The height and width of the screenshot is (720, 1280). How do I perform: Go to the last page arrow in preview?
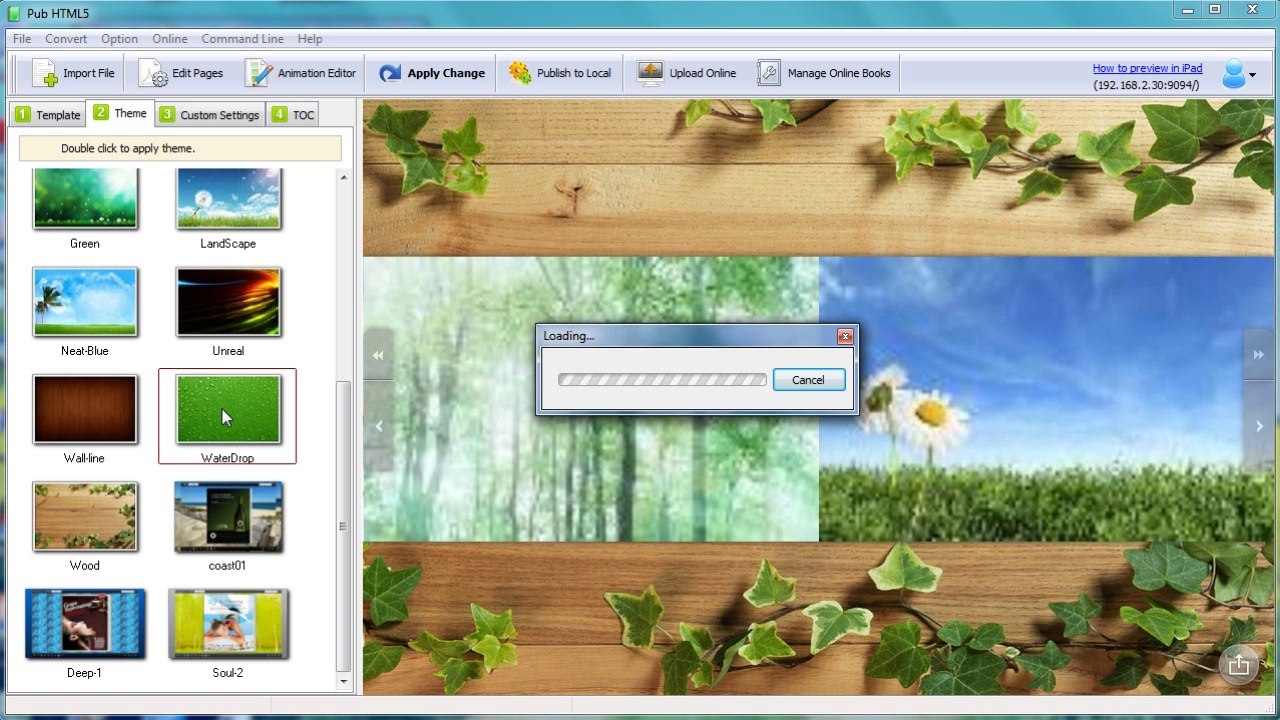click(x=1258, y=354)
